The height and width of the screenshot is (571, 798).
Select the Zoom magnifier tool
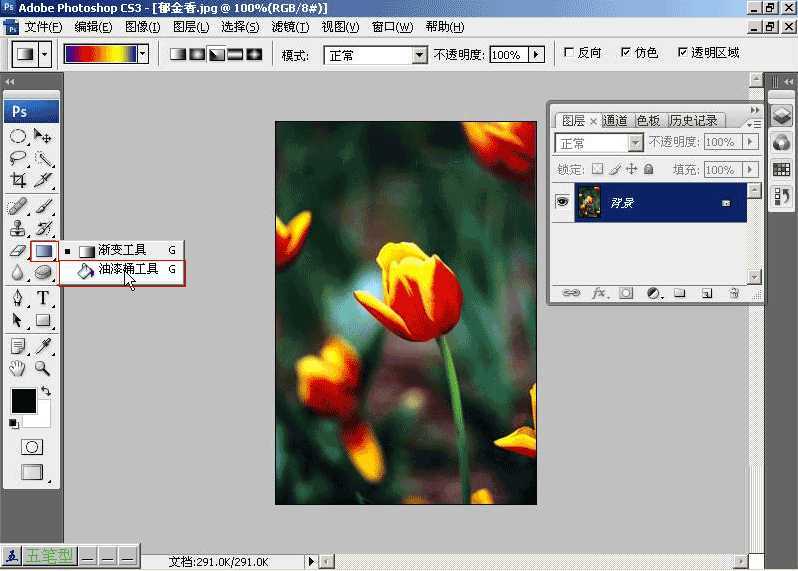point(43,368)
